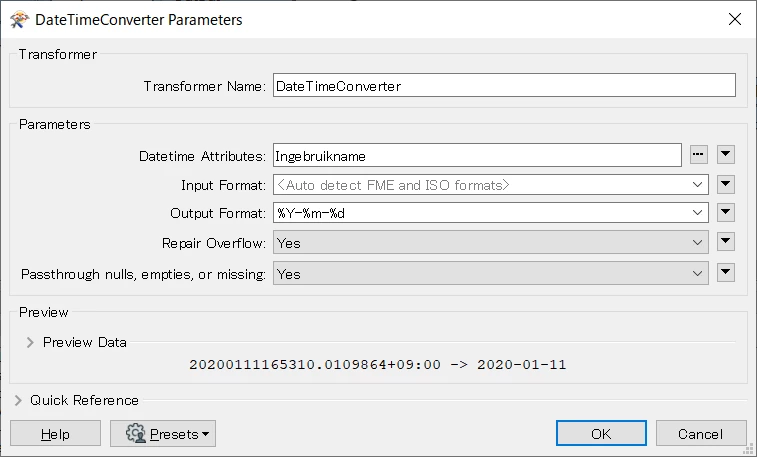757x457 pixels.
Task: Open the Presets menu button
Action: point(163,433)
